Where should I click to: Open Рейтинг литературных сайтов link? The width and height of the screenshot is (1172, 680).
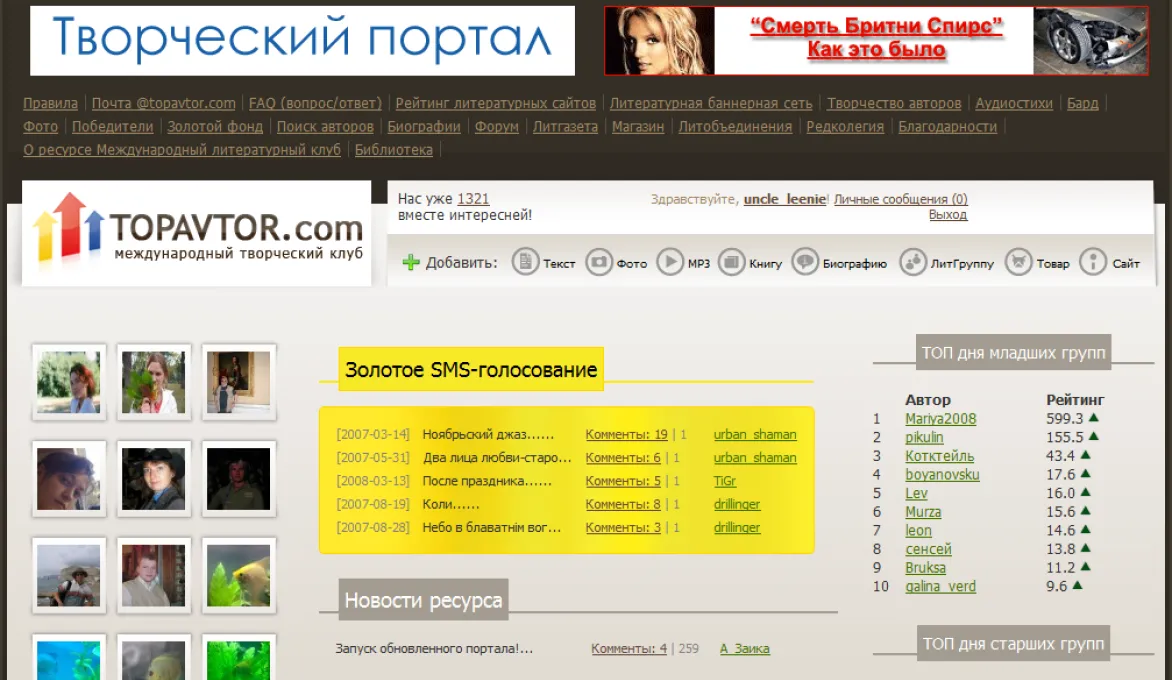point(496,103)
